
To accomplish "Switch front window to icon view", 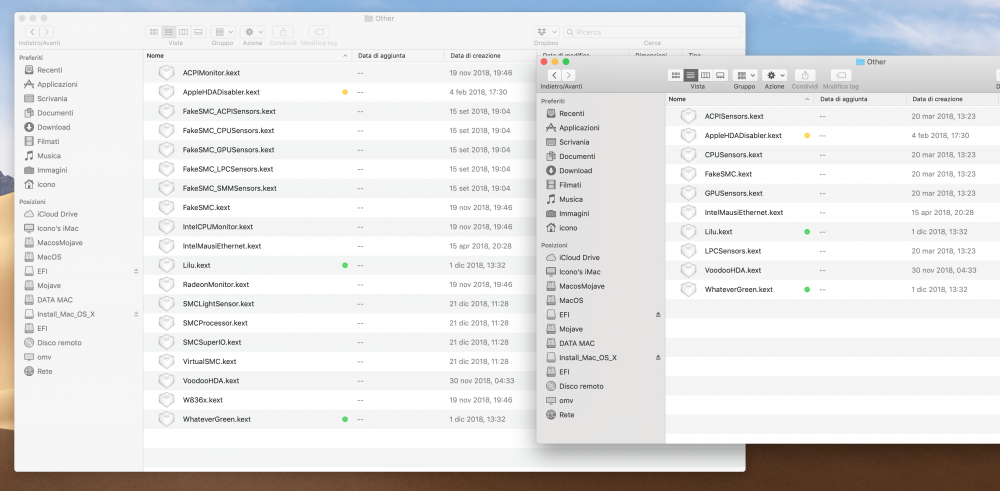I will pyautogui.click(x=675, y=75).
